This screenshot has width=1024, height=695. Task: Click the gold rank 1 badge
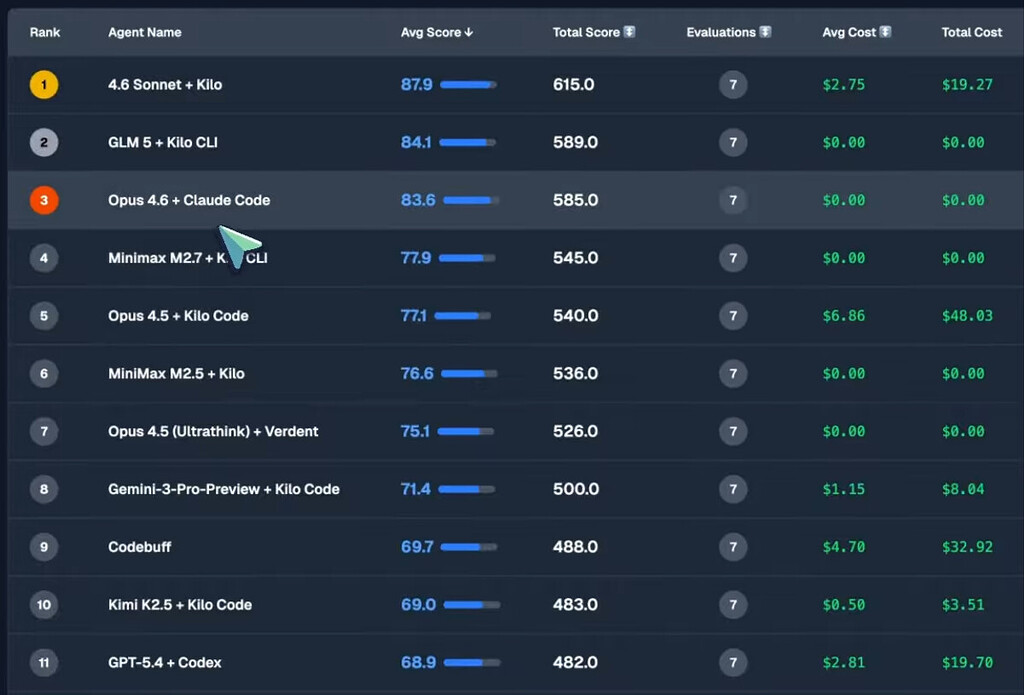(x=44, y=84)
